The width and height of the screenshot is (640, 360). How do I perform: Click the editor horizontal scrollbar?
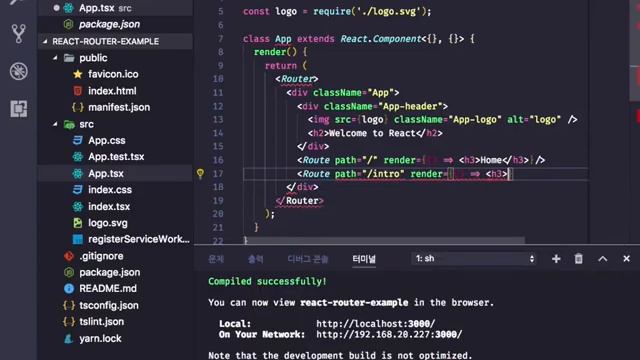coord(384,240)
